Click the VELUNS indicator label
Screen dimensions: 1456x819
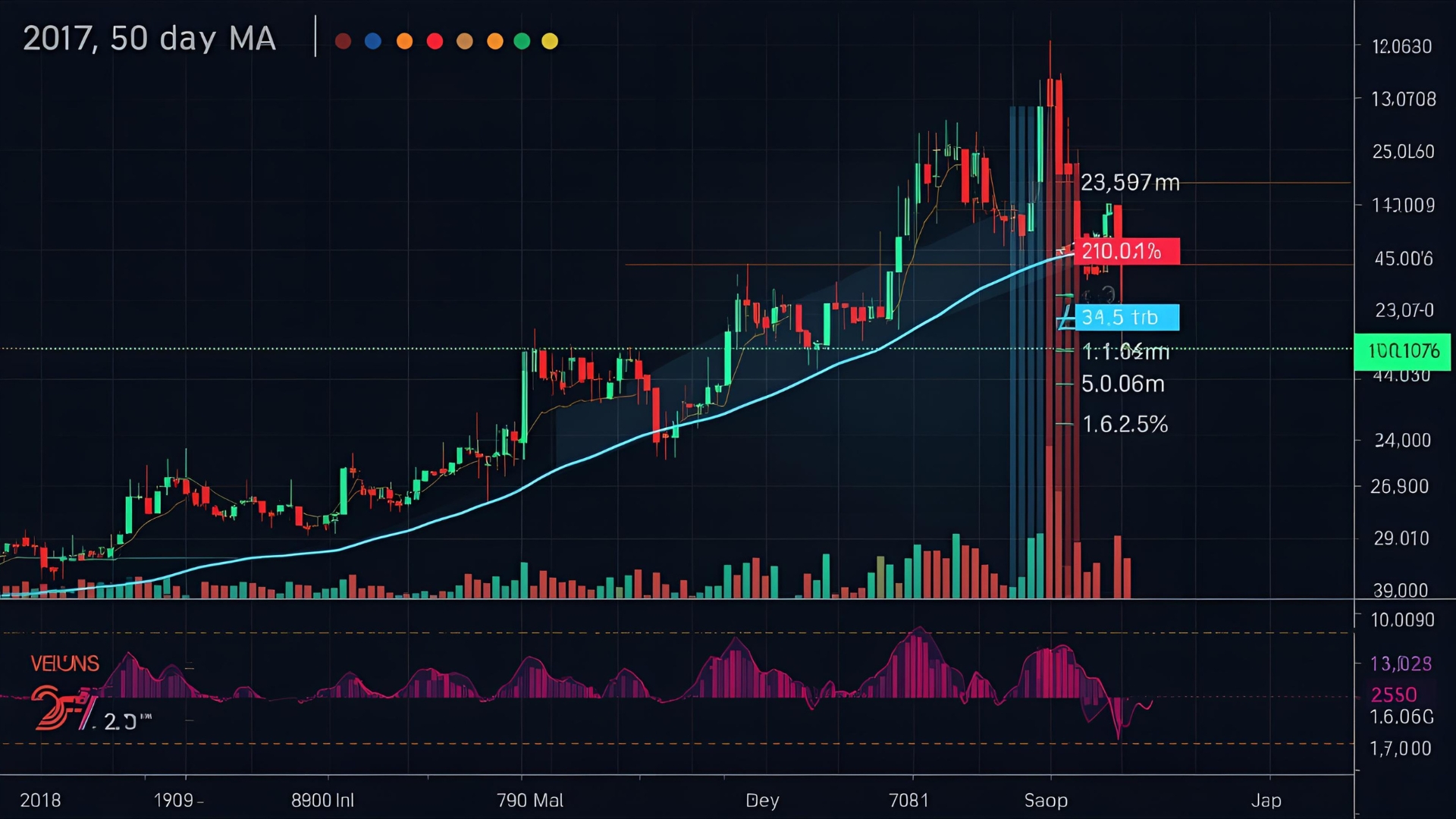65,664
